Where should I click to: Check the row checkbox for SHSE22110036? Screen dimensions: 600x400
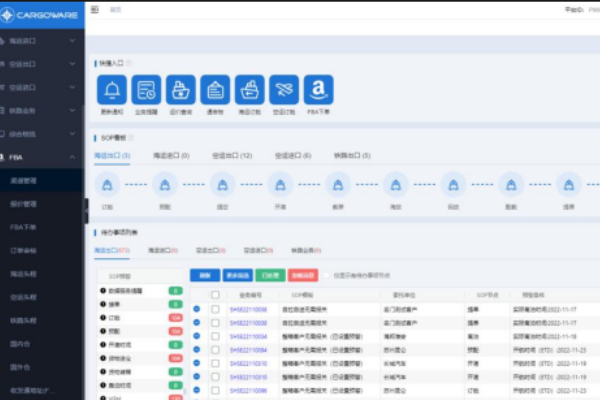tap(215, 323)
